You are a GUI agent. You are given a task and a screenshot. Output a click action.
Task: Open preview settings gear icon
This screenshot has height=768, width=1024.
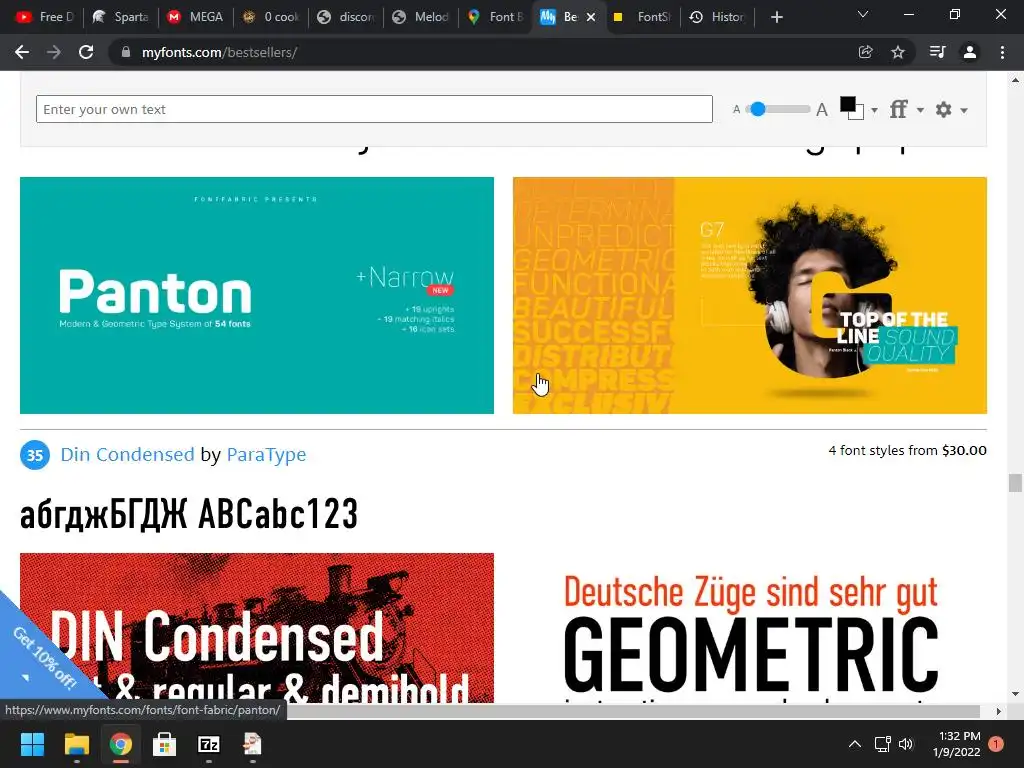click(x=944, y=109)
